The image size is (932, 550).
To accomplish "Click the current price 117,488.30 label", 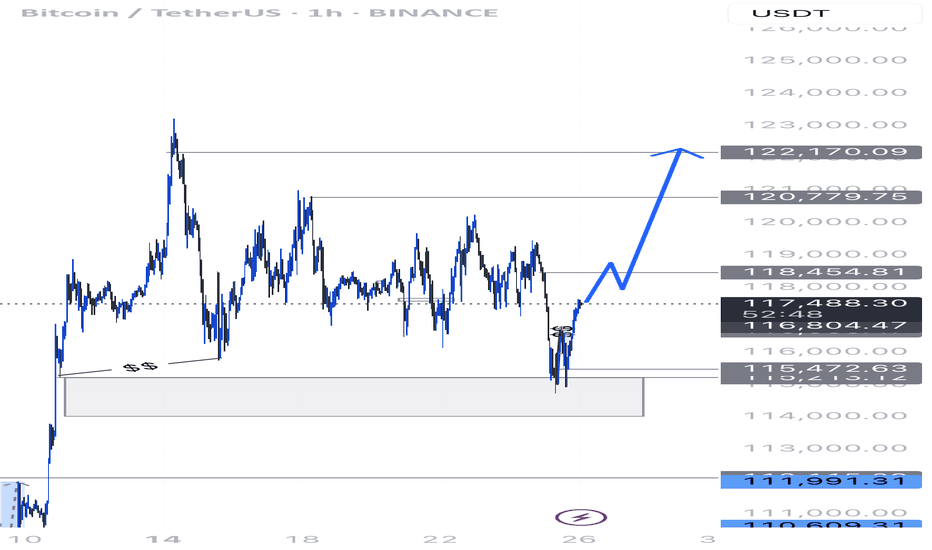I will pyautogui.click(x=814, y=302).
